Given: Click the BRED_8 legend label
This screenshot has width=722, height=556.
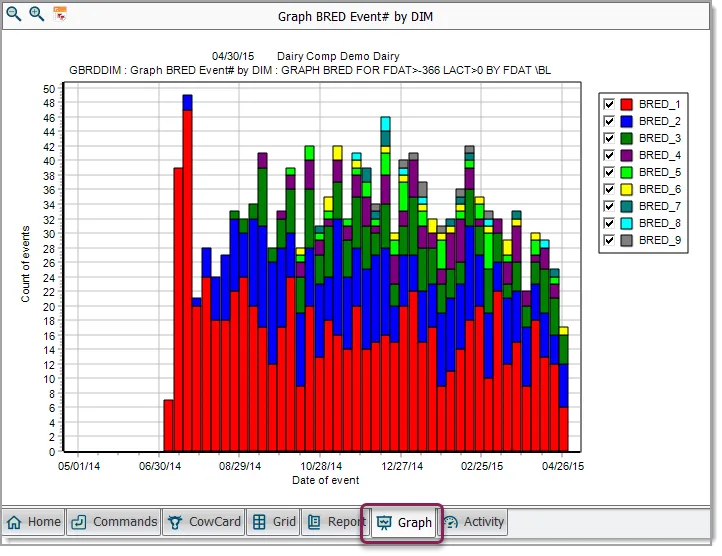Looking at the screenshot, I should click(x=660, y=223).
